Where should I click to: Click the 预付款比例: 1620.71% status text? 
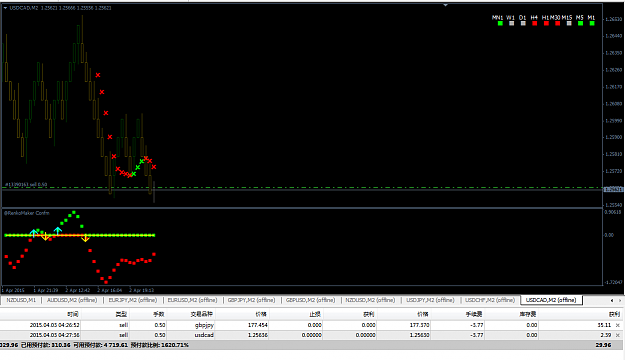pos(159,345)
